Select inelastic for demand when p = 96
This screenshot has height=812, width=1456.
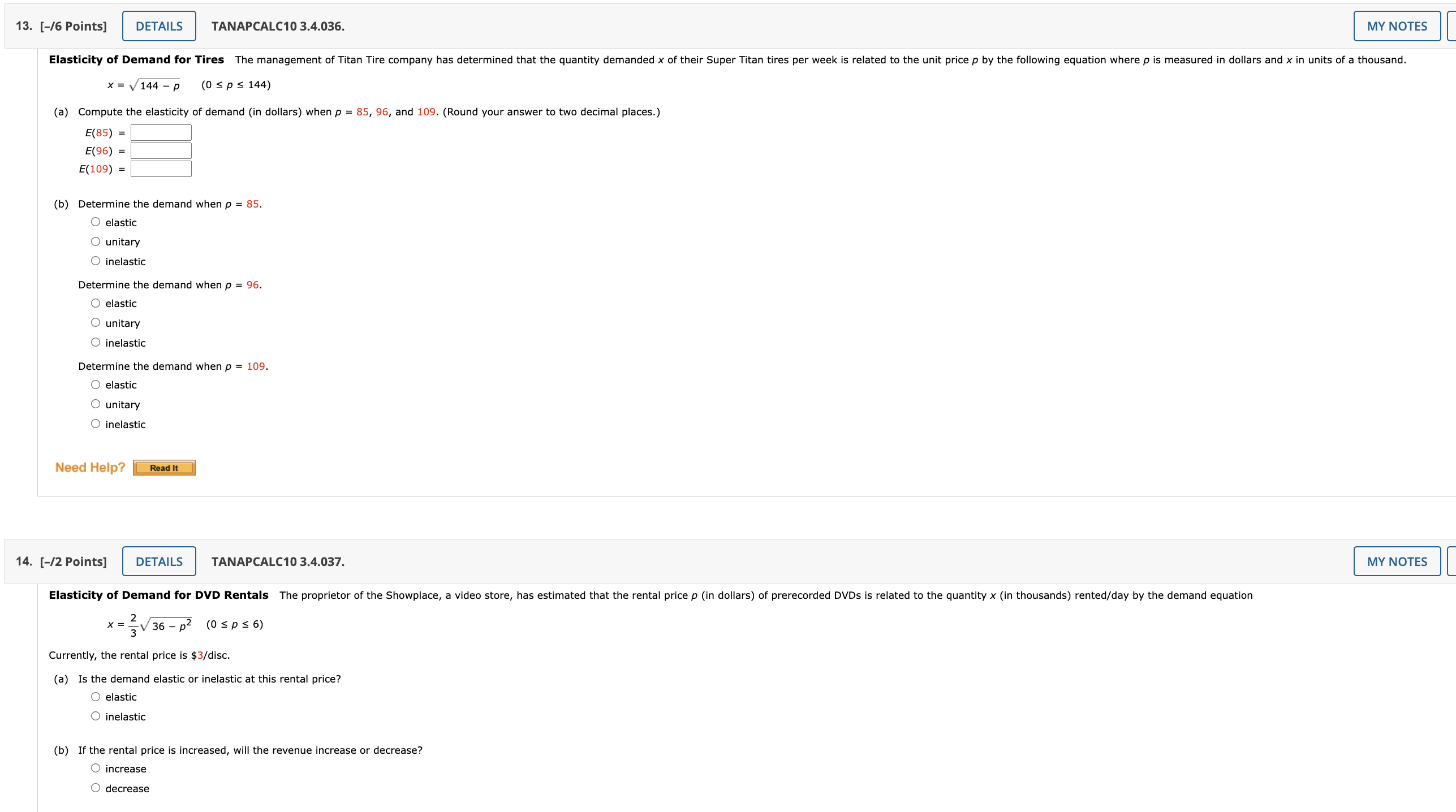95,342
